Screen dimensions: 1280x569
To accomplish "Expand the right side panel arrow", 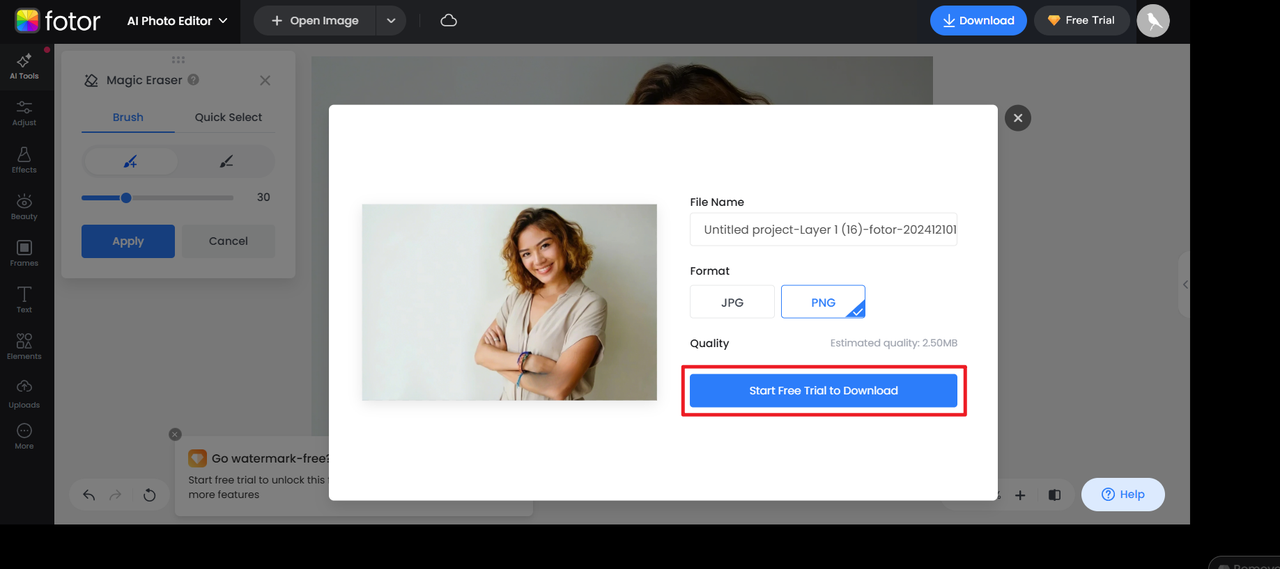I will [x=1185, y=285].
